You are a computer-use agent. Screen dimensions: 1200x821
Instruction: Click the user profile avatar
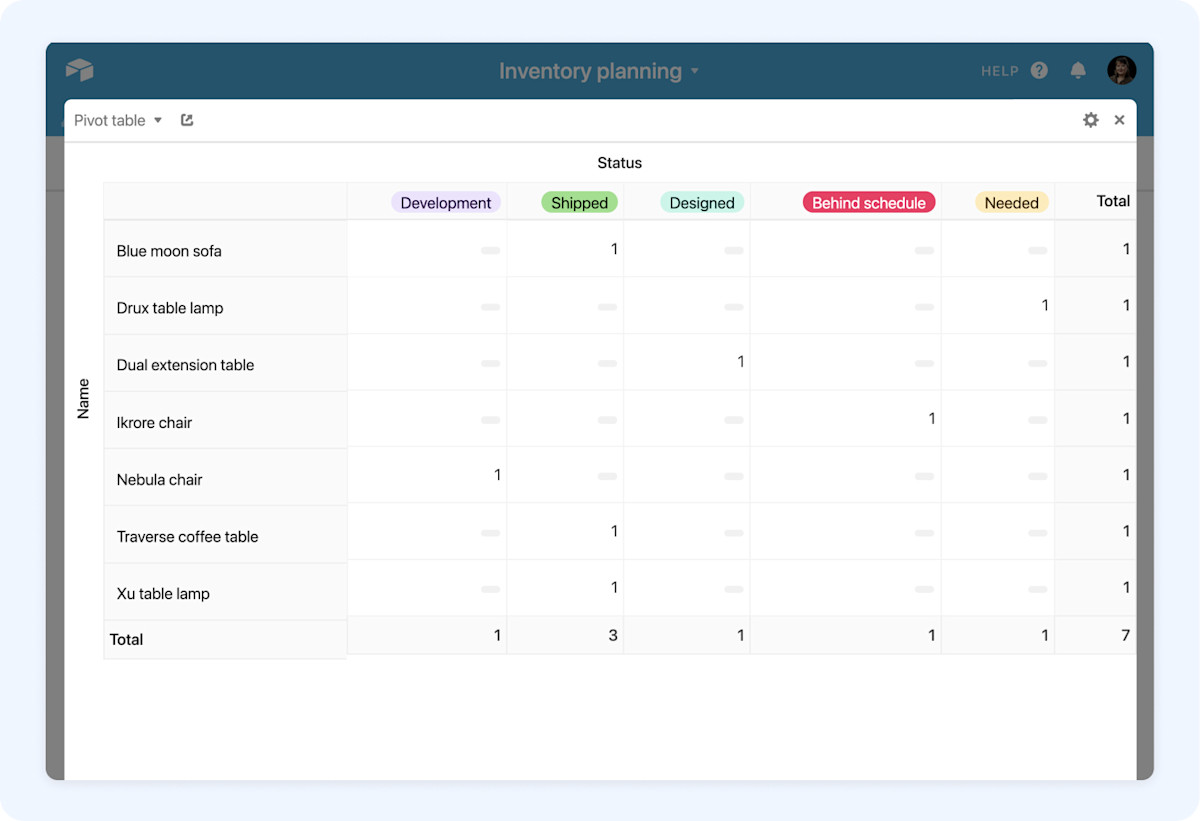pos(1121,70)
